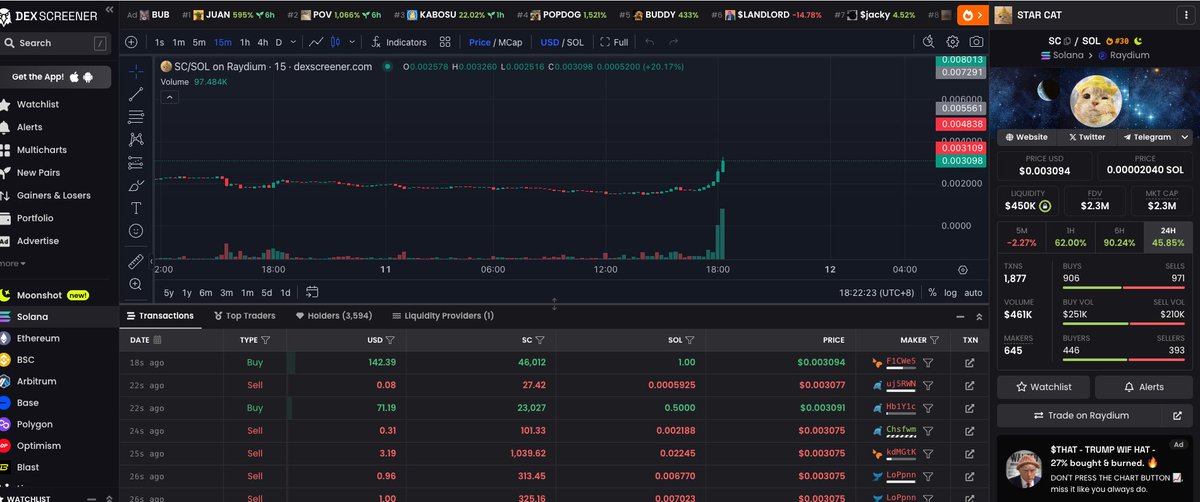Select the Text annotation tool
Screen dimensions: 1200x502
coord(136,208)
